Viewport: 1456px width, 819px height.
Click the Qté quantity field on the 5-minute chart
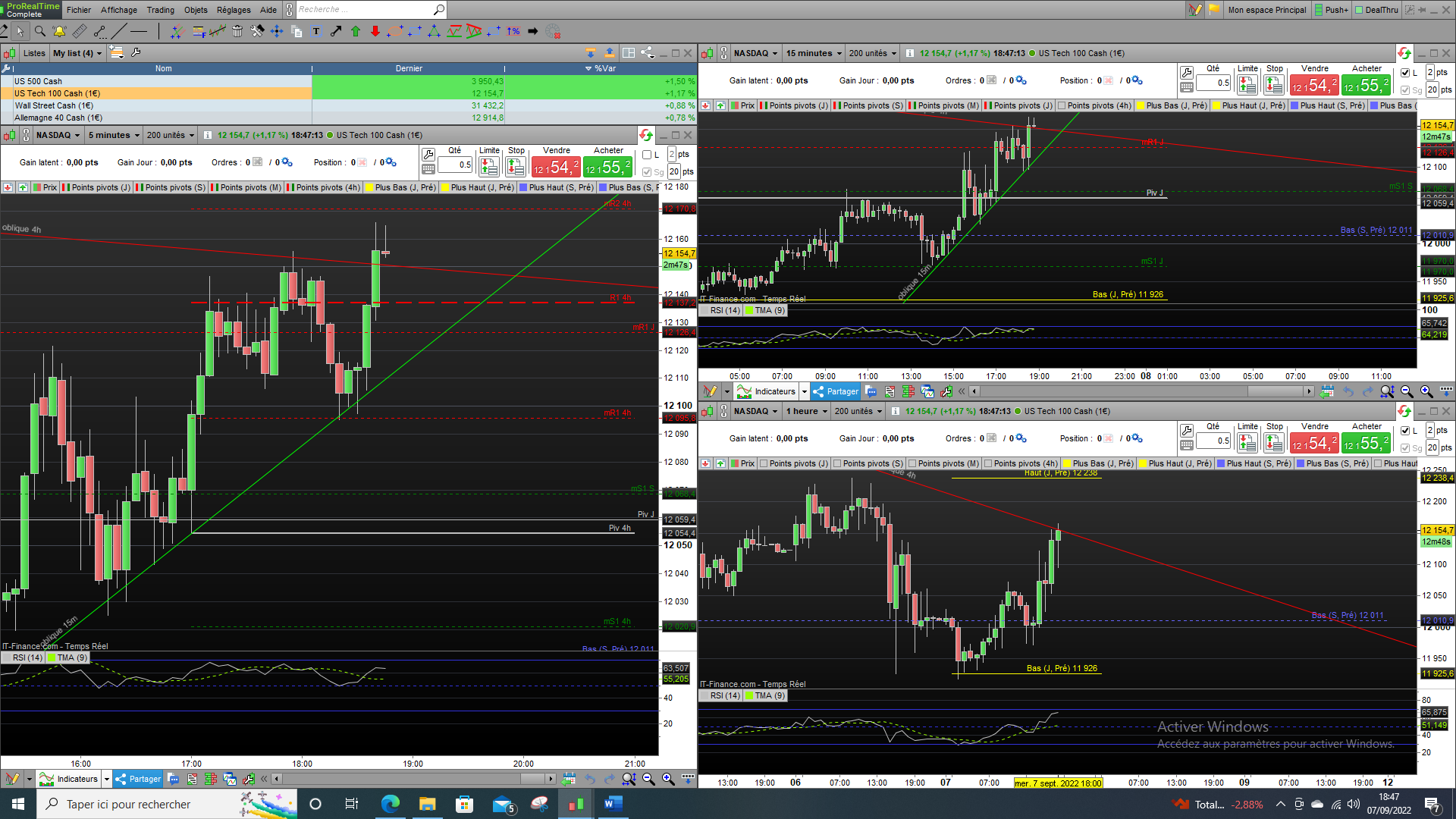(456, 165)
